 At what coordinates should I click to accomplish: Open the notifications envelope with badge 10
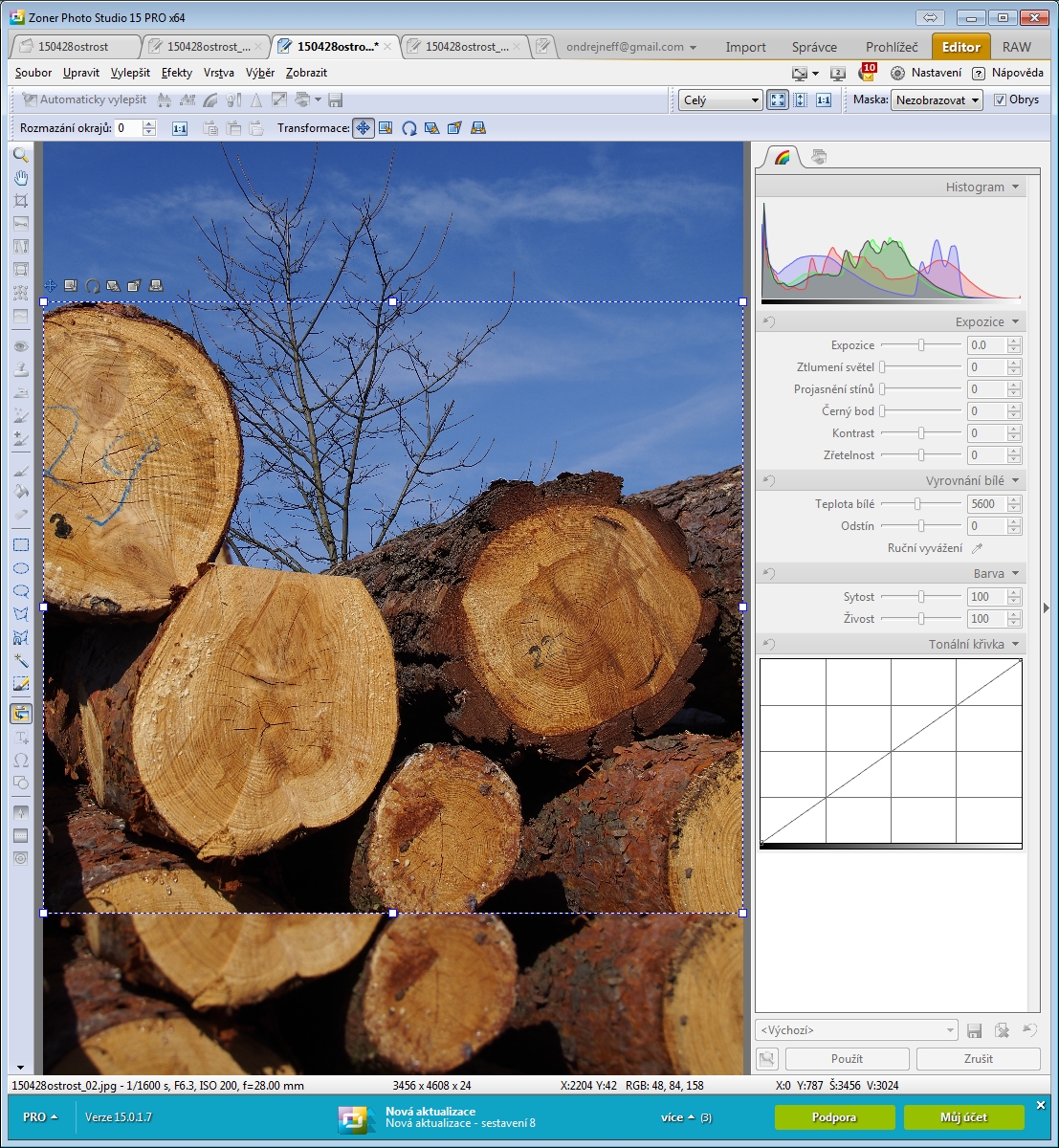867,73
